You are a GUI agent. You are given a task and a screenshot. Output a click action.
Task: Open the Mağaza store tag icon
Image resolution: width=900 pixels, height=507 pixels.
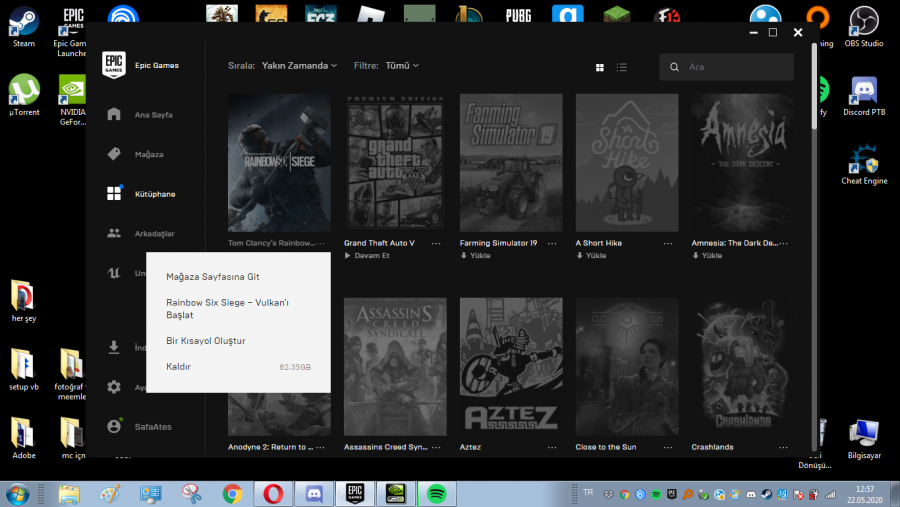[x=114, y=154]
